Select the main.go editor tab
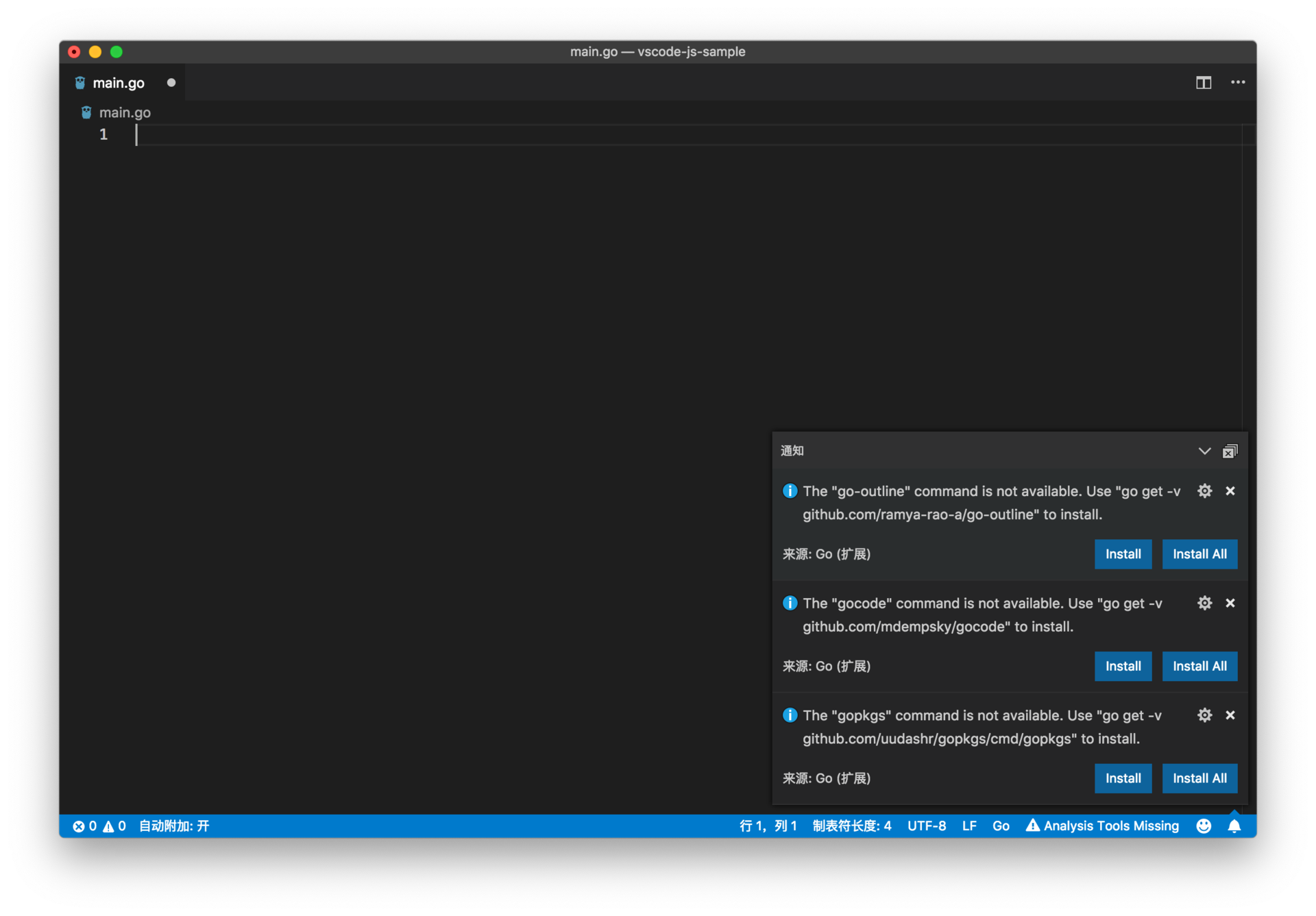Screen dimensions: 1316x916 click(119, 83)
